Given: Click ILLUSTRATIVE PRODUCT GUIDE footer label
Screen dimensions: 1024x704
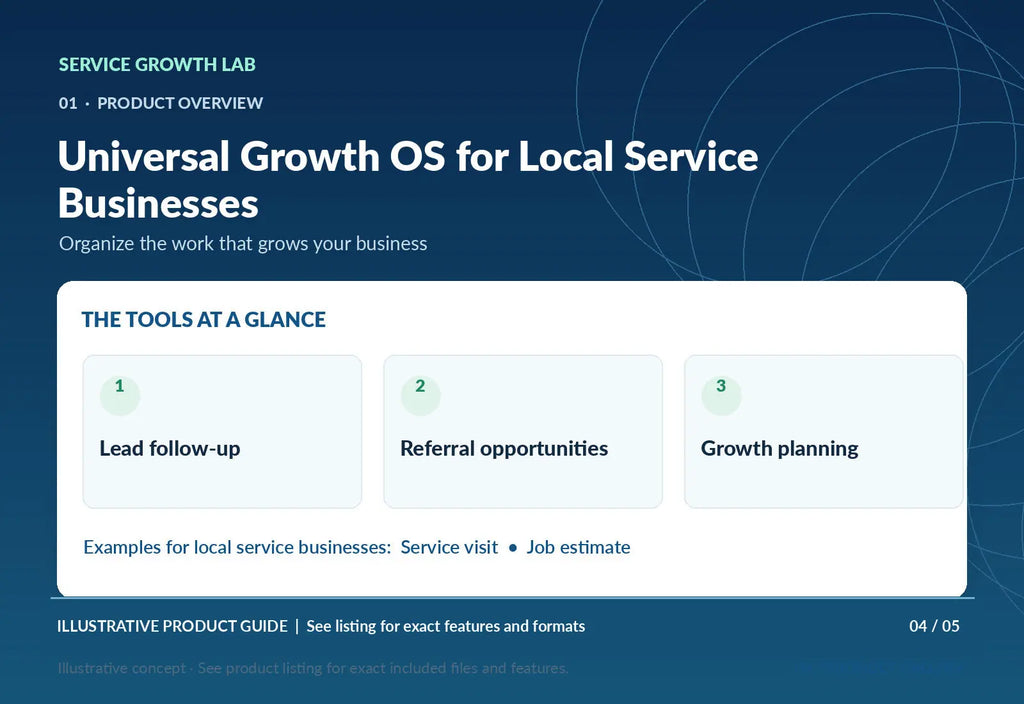Looking at the screenshot, I should (x=172, y=626).
